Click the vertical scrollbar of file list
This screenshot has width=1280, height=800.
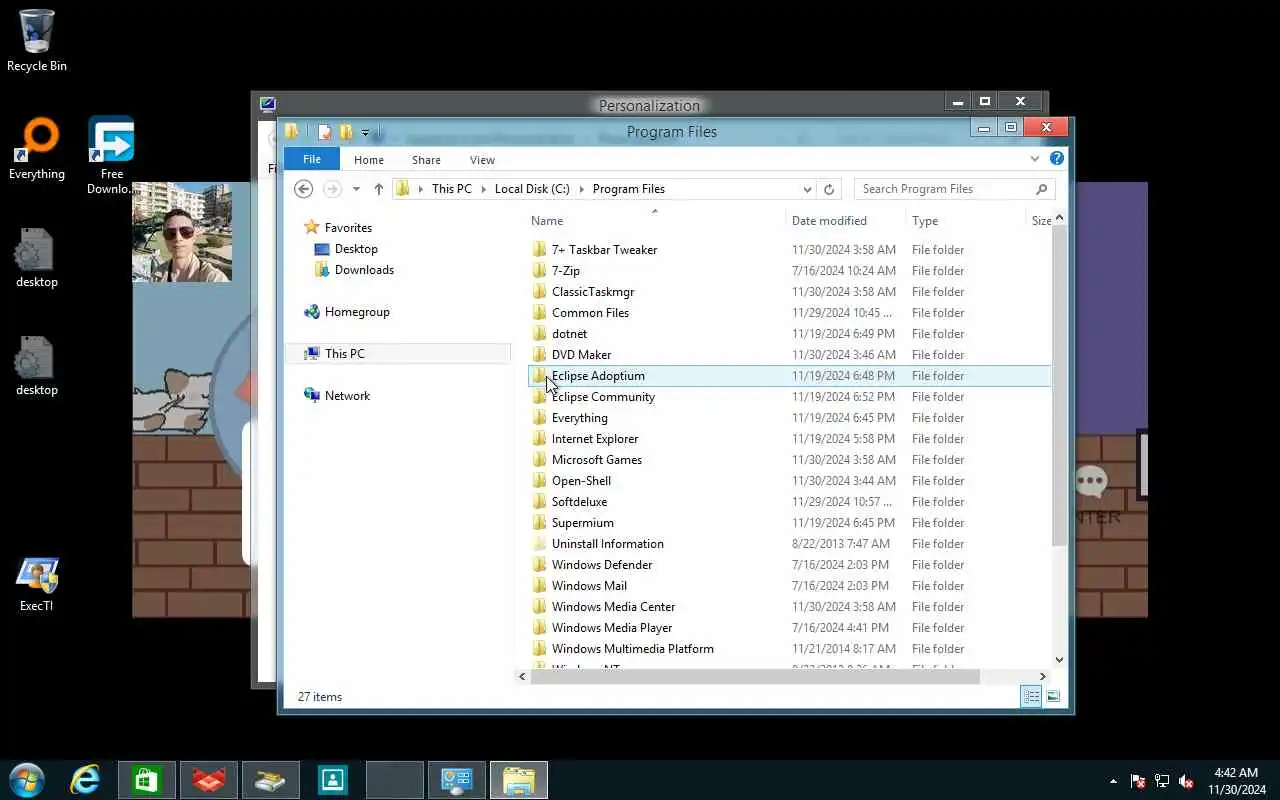click(x=1060, y=386)
